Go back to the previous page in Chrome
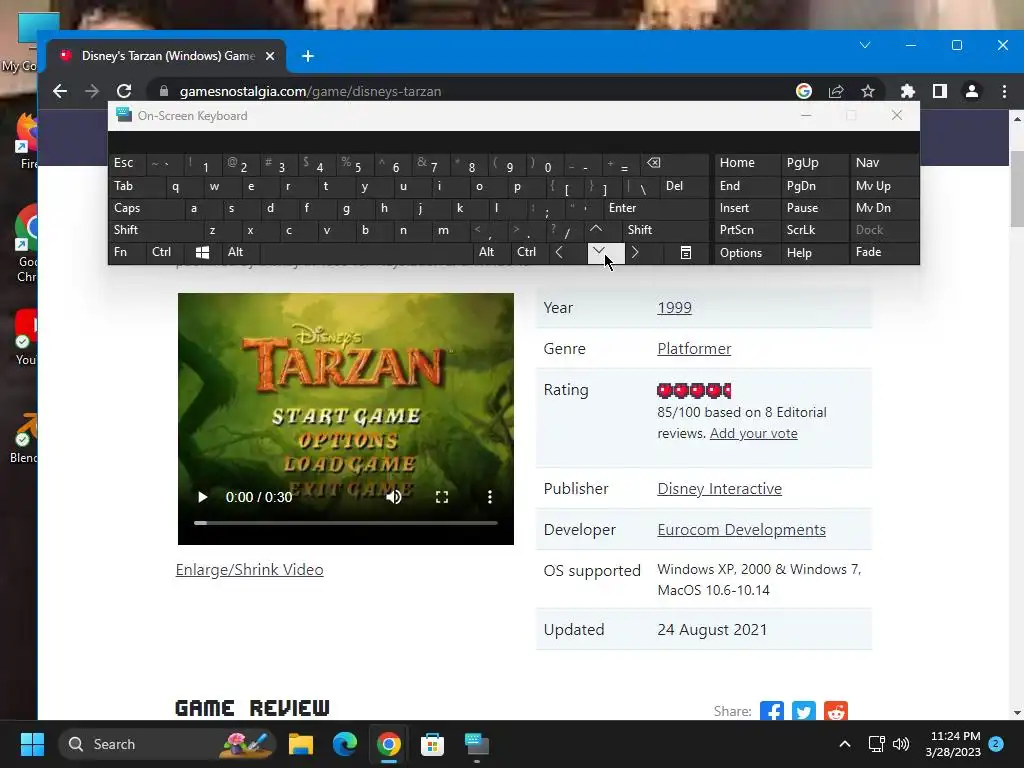Image resolution: width=1024 pixels, height=768 pixels. [x=60, y=91]
